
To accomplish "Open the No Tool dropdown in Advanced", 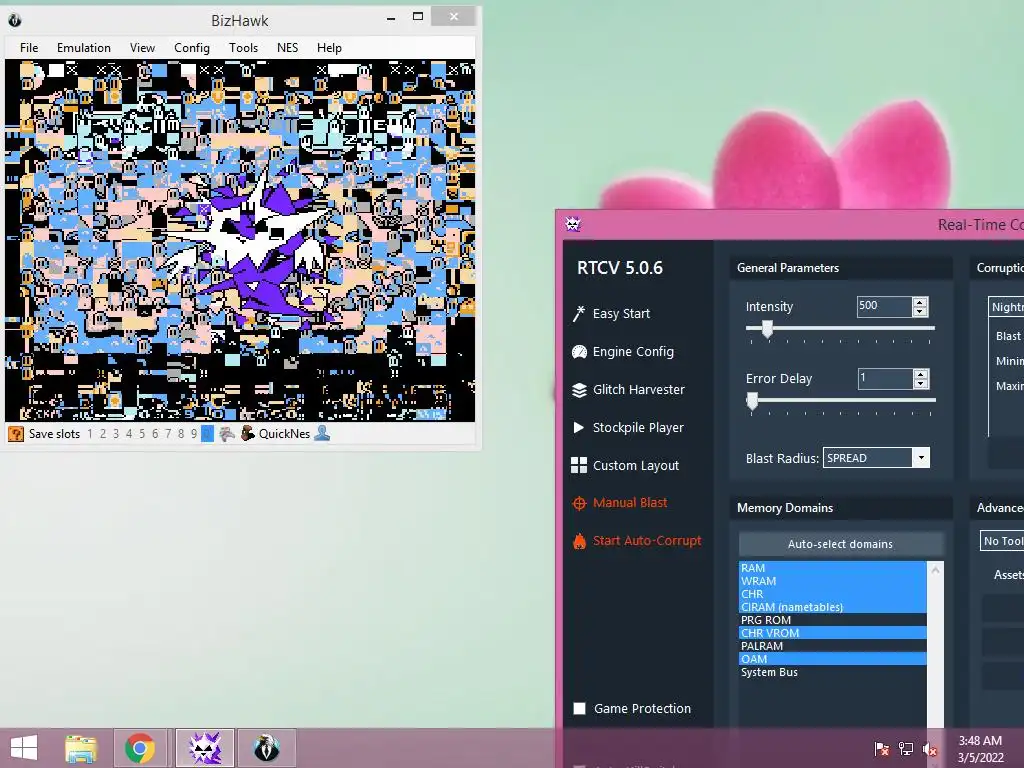I will [1002, 541].
